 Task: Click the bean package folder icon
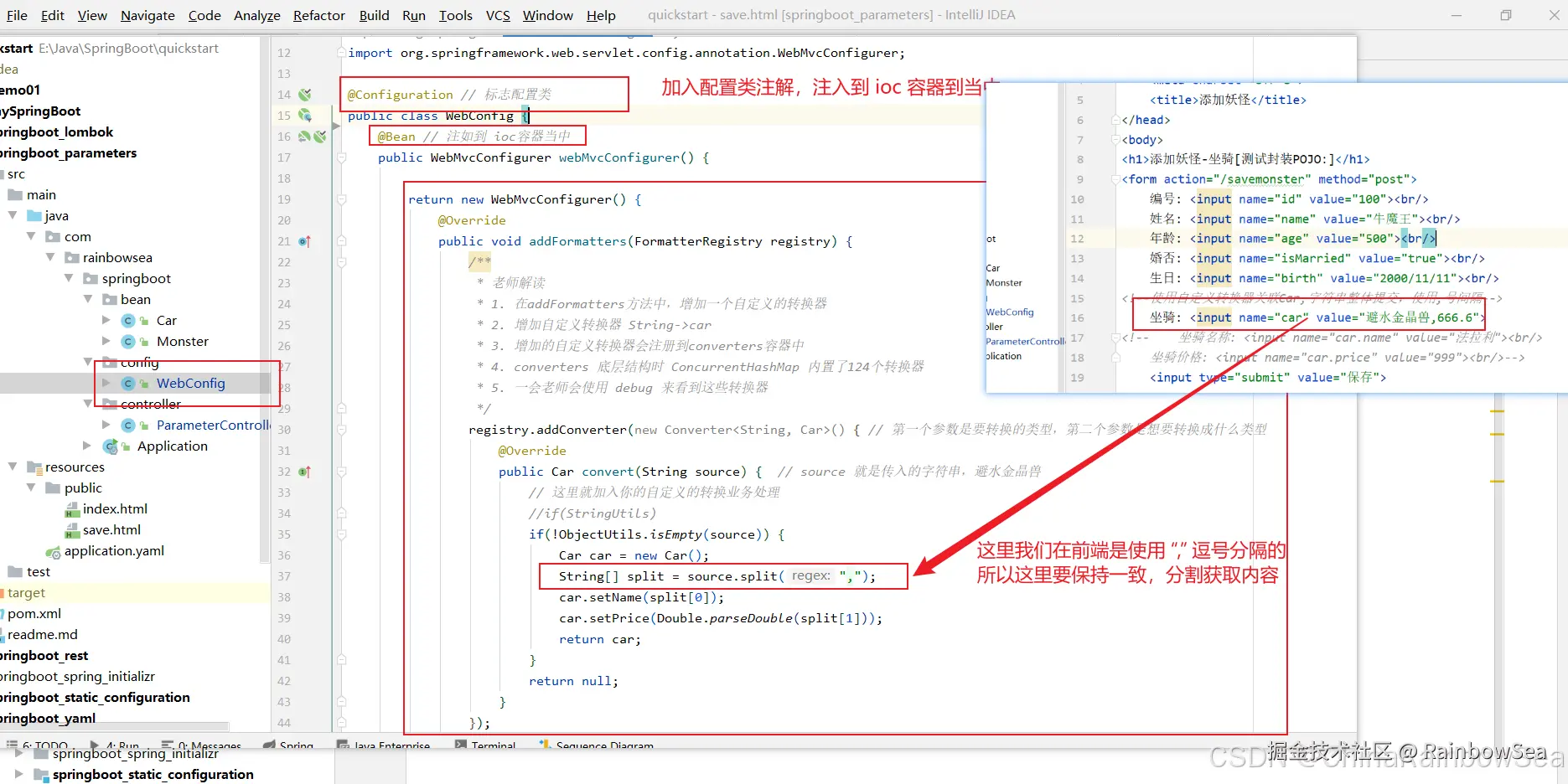[x=110, y=300]
